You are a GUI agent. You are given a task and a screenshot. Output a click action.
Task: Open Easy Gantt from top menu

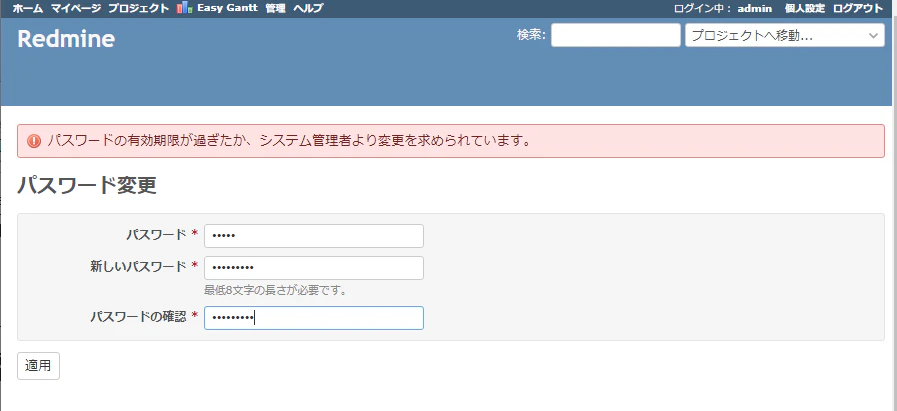(227, 8)
